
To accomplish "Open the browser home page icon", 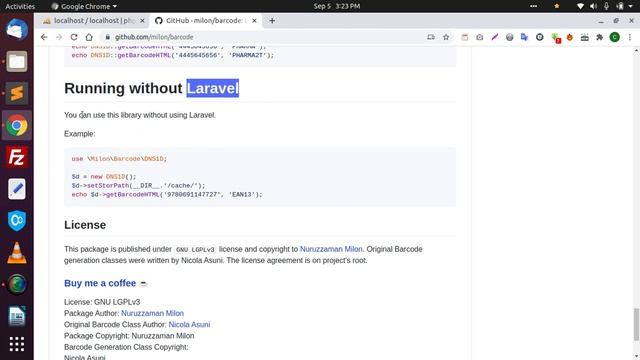I will pyautogui.click(x=89, y=37).
